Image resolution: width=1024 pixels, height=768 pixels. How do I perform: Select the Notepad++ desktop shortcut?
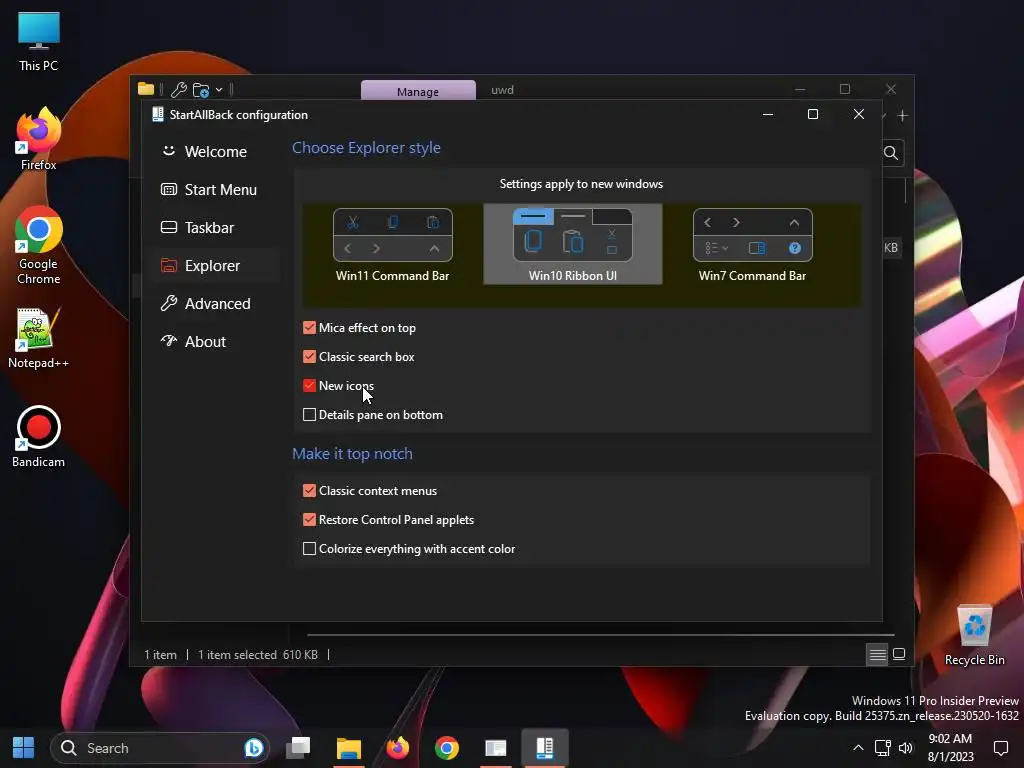point(39,338)
